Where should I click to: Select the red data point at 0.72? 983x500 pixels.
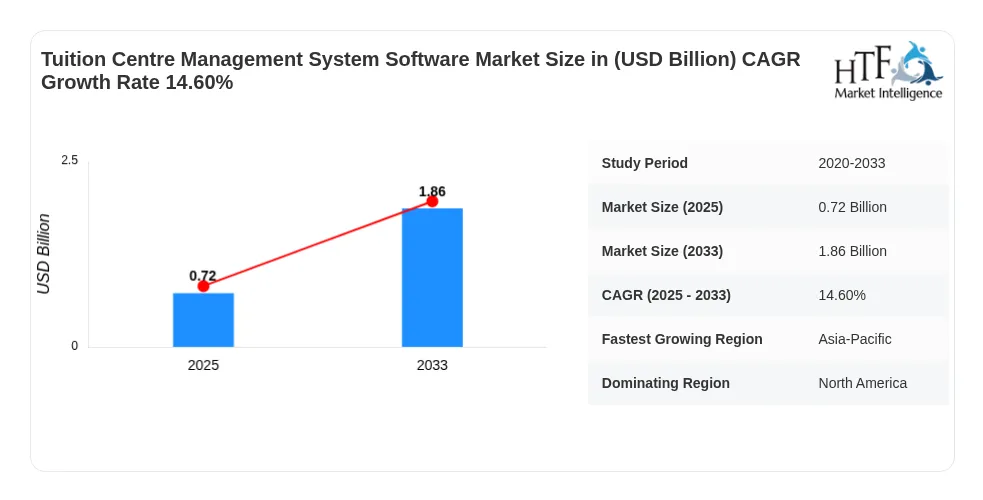pos(203,286)
